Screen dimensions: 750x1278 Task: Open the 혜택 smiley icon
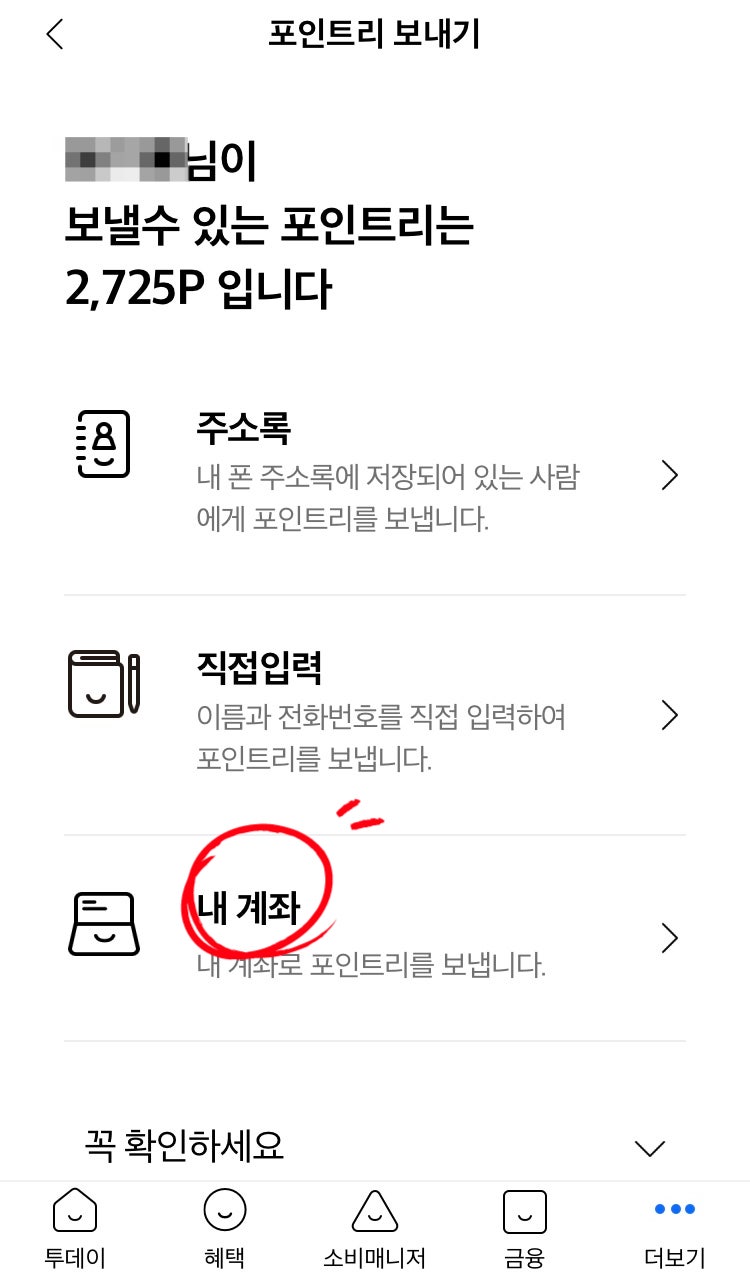[225, 1211]
